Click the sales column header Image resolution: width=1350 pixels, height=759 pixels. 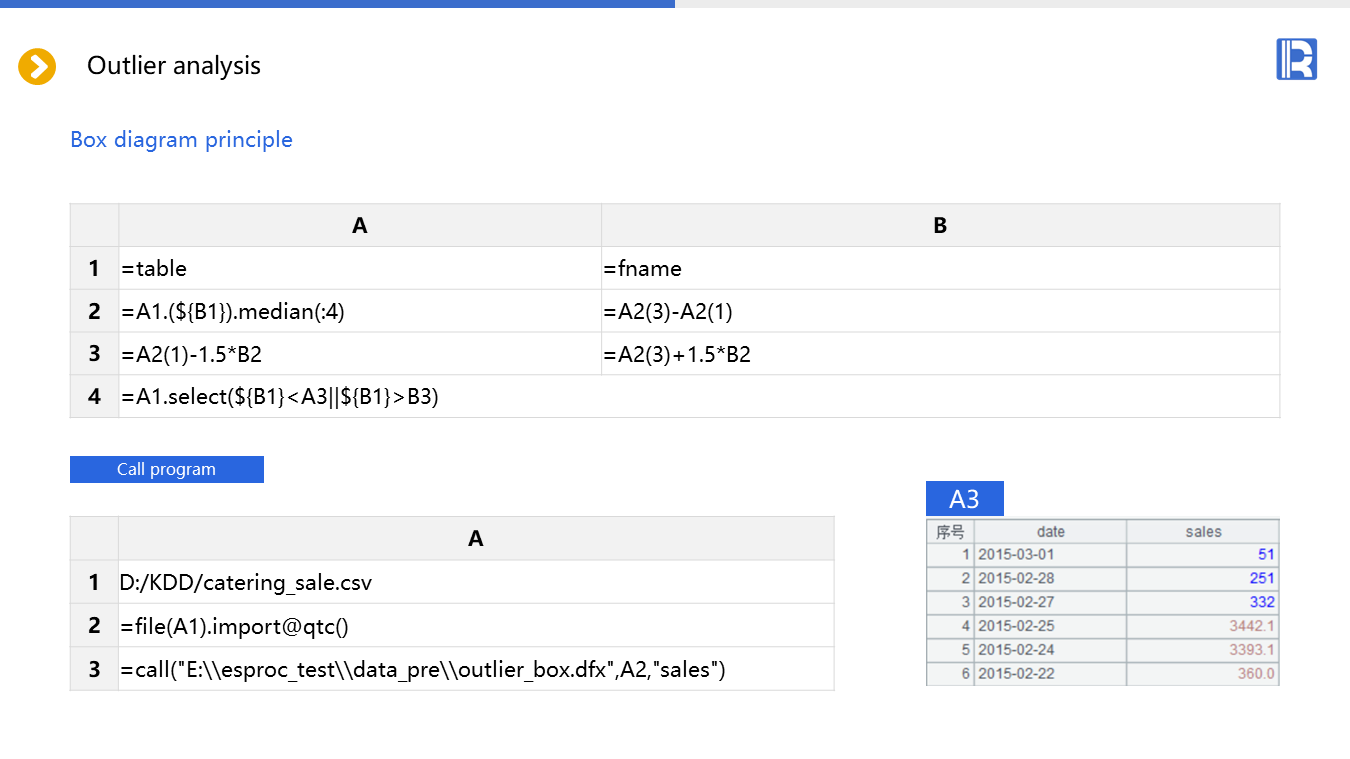tap(1202, 532)
